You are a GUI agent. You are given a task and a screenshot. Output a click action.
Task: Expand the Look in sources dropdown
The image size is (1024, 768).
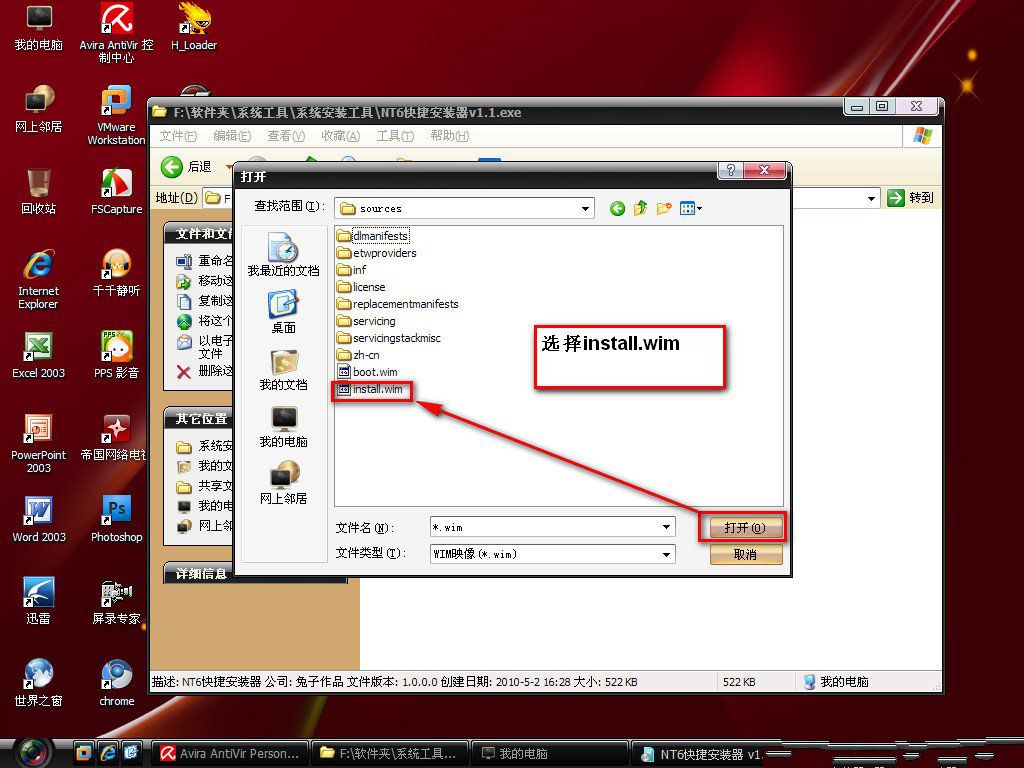coord(586,208)
